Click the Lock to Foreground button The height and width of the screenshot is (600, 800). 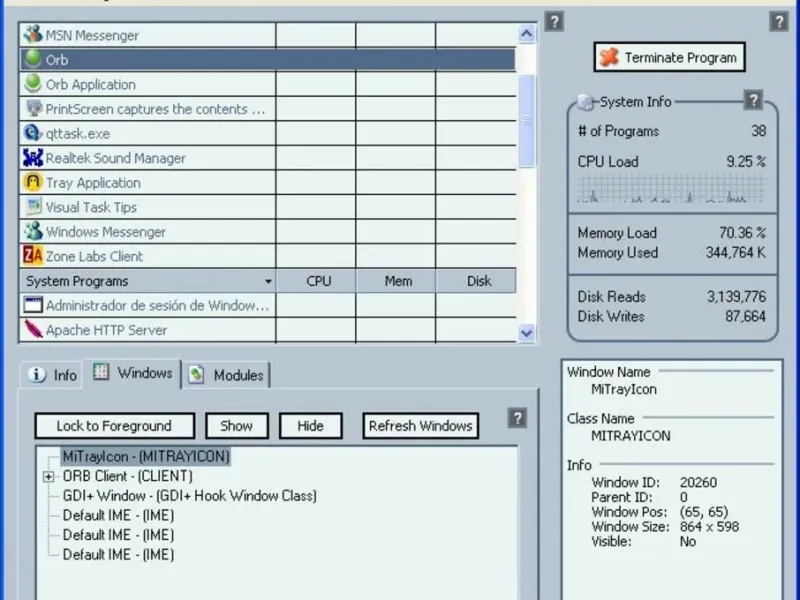coord(115,426)
